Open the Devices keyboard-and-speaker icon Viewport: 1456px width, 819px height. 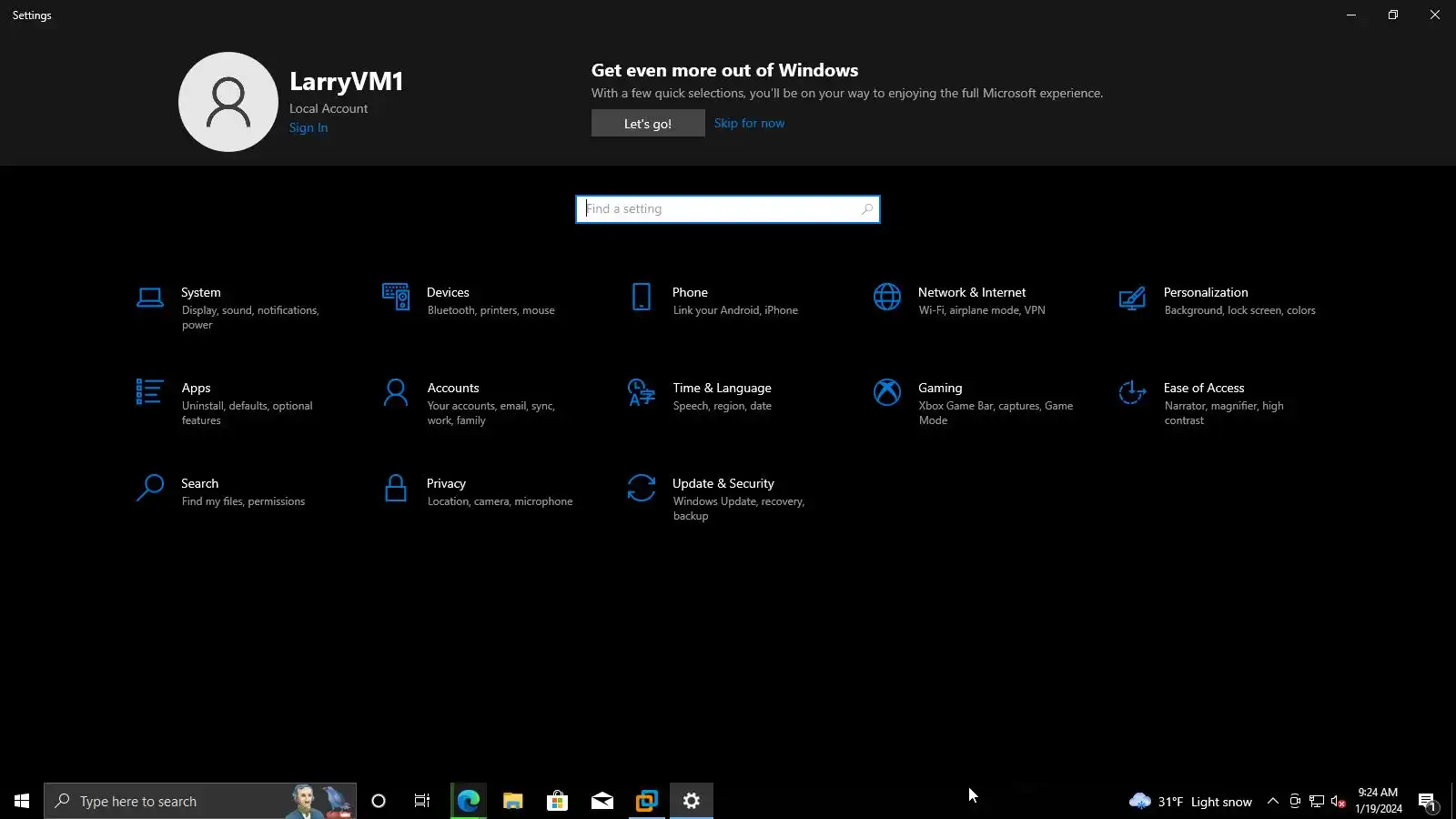[396, 297]
